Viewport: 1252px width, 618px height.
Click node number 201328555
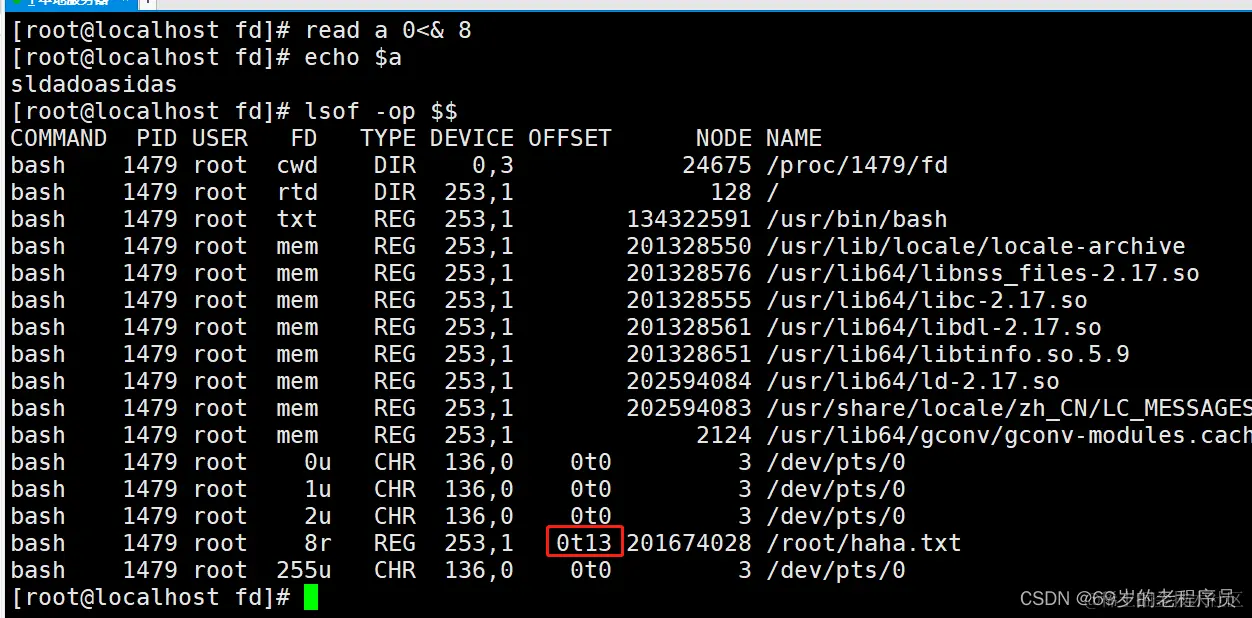(689, 301)
